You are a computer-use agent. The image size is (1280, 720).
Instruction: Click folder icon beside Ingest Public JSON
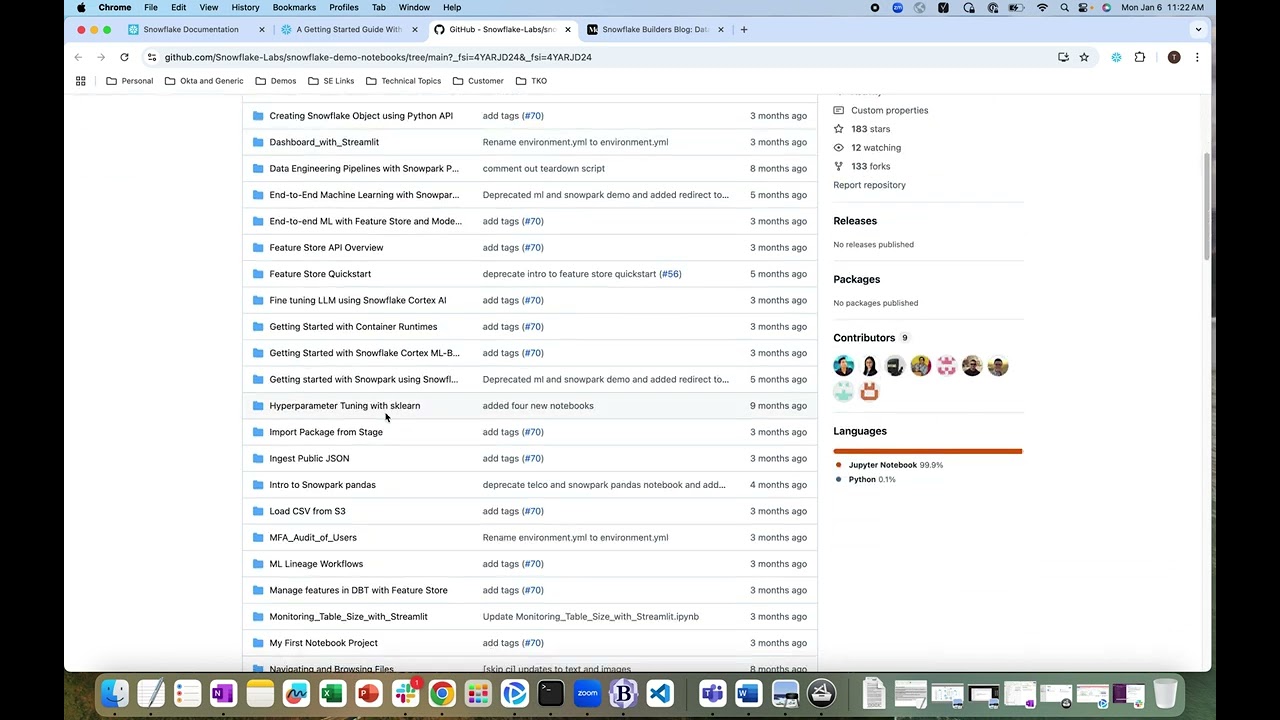(x=258, y=458)
